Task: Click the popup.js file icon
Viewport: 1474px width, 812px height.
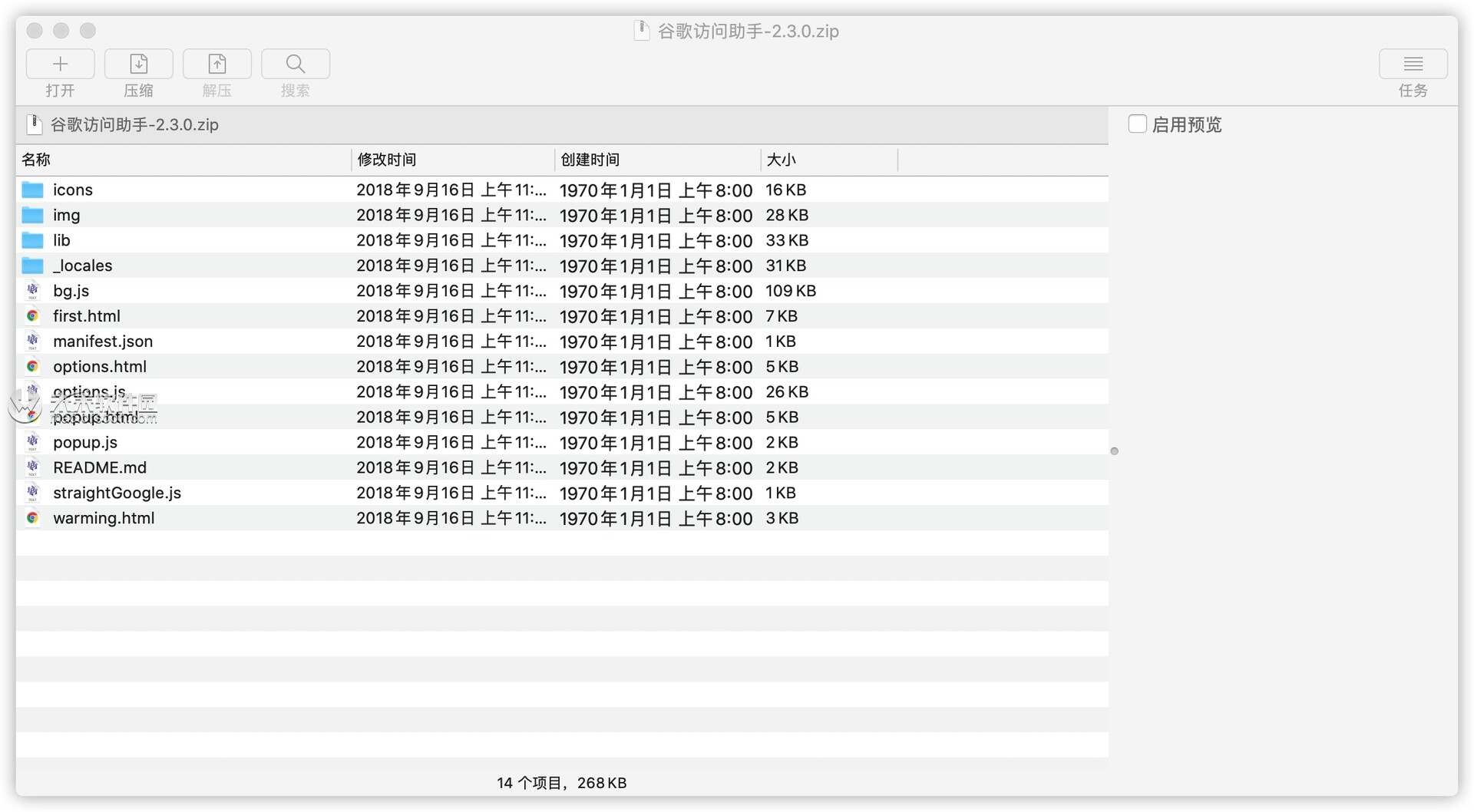Action: coord(32,442)
